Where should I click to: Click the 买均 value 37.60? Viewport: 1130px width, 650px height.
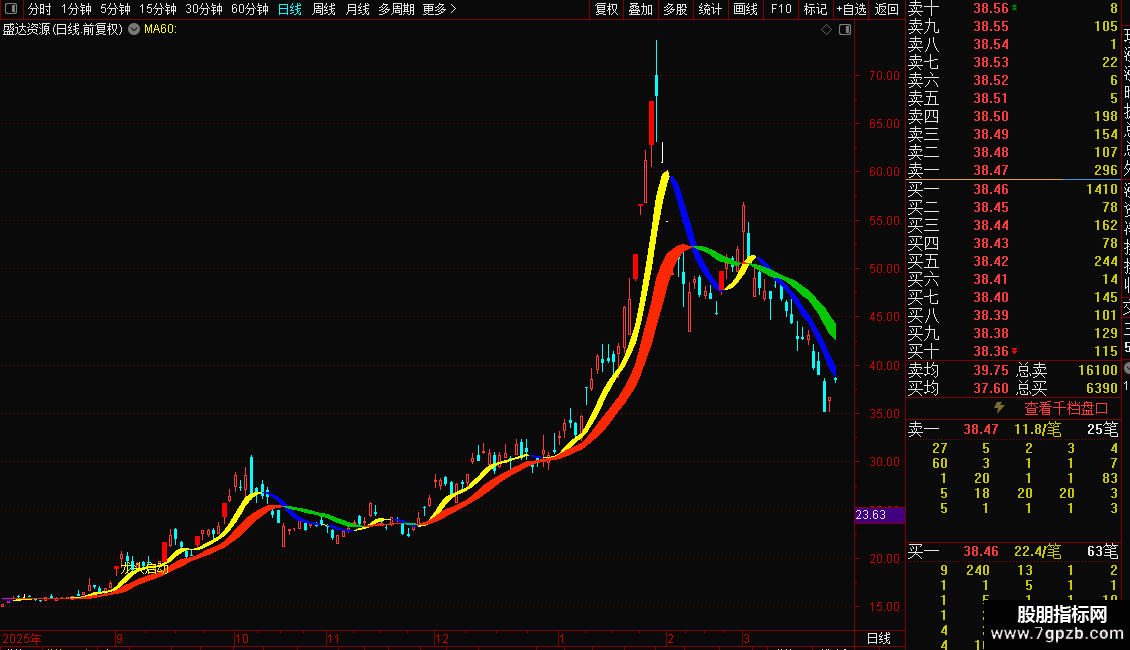(991, 388)
